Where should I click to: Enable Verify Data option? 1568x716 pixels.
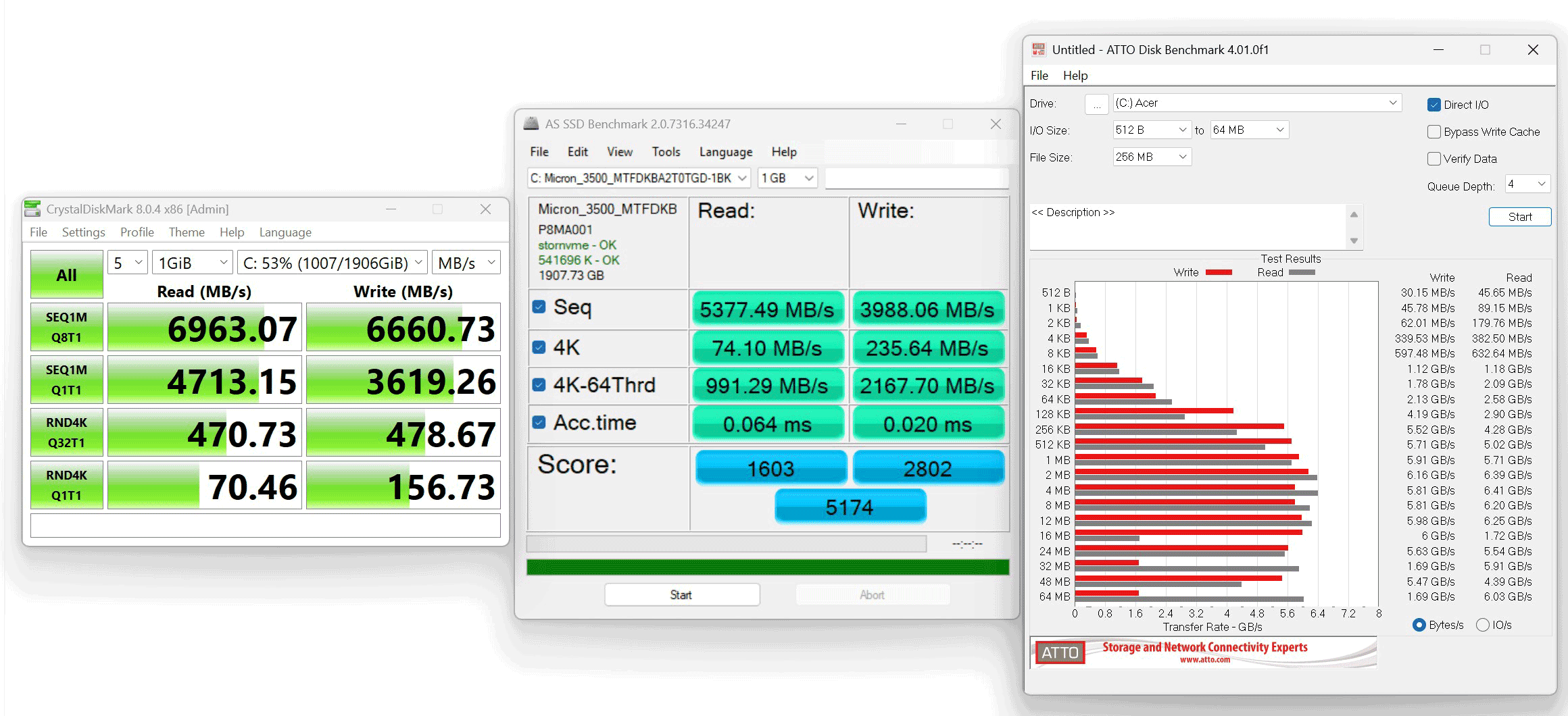tap(1434, 159)
